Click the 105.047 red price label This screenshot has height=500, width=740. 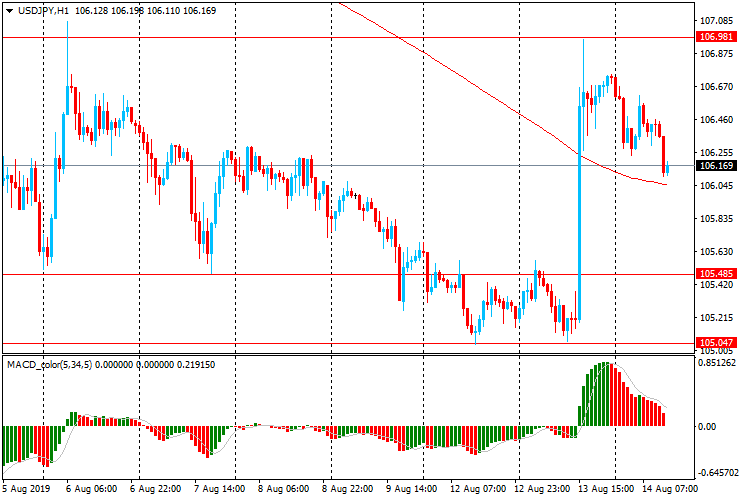click(716, 343)
